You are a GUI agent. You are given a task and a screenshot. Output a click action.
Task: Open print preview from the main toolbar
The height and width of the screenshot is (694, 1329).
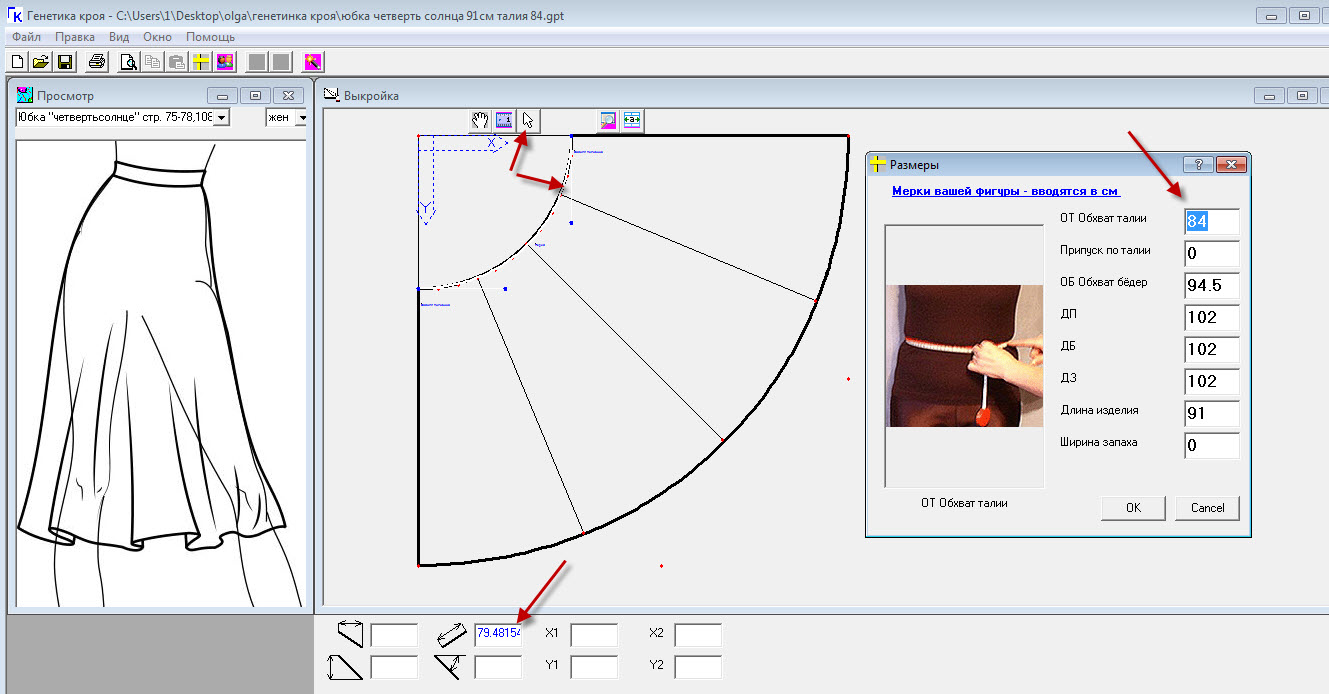[129, 62]
